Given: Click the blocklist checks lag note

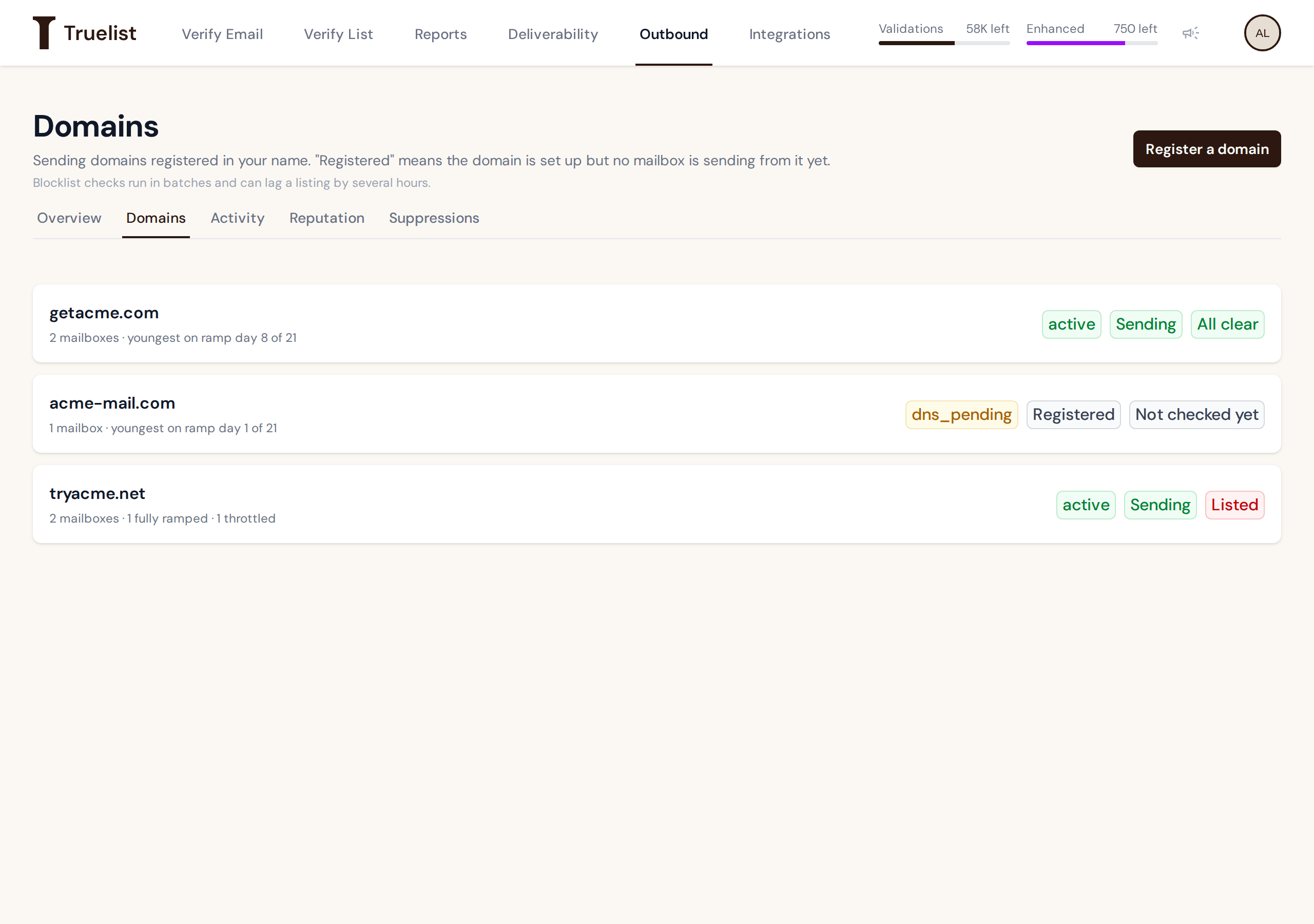Looking at the screenshot, I should pos(232,183).
